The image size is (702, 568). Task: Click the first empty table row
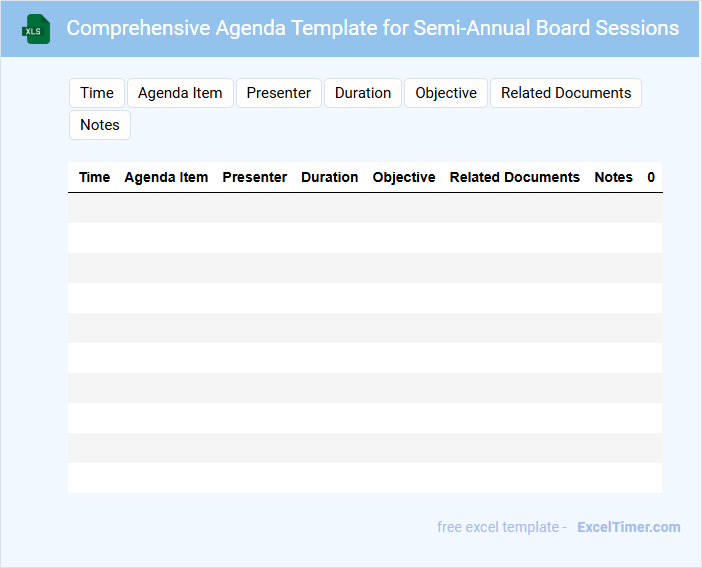click(365, 208)
